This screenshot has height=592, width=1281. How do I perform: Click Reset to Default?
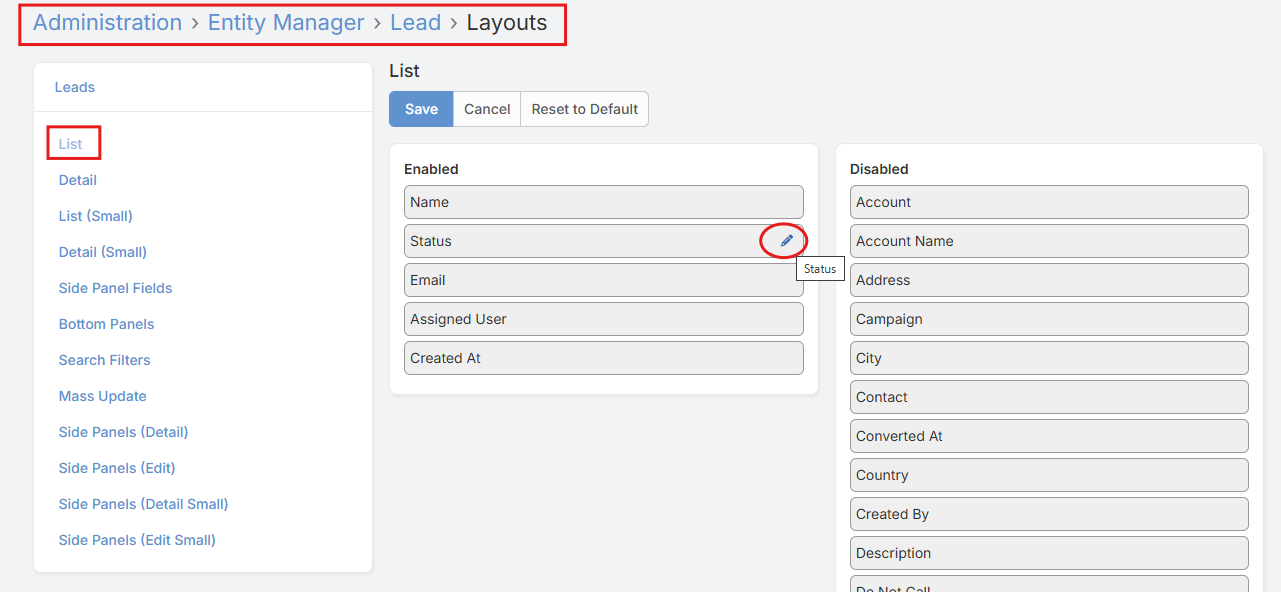click(x=584, y=108)
